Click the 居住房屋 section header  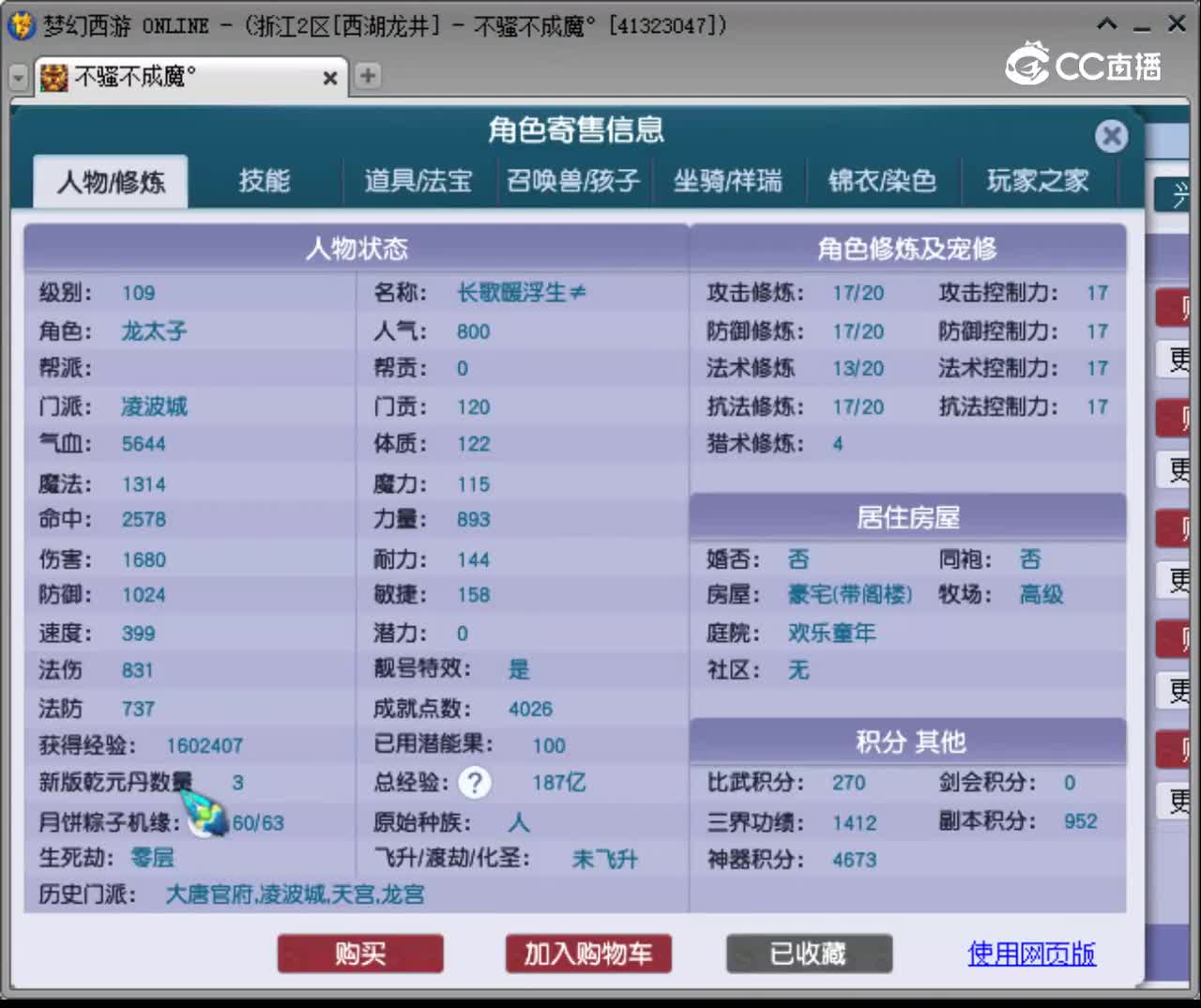point(907,518)
